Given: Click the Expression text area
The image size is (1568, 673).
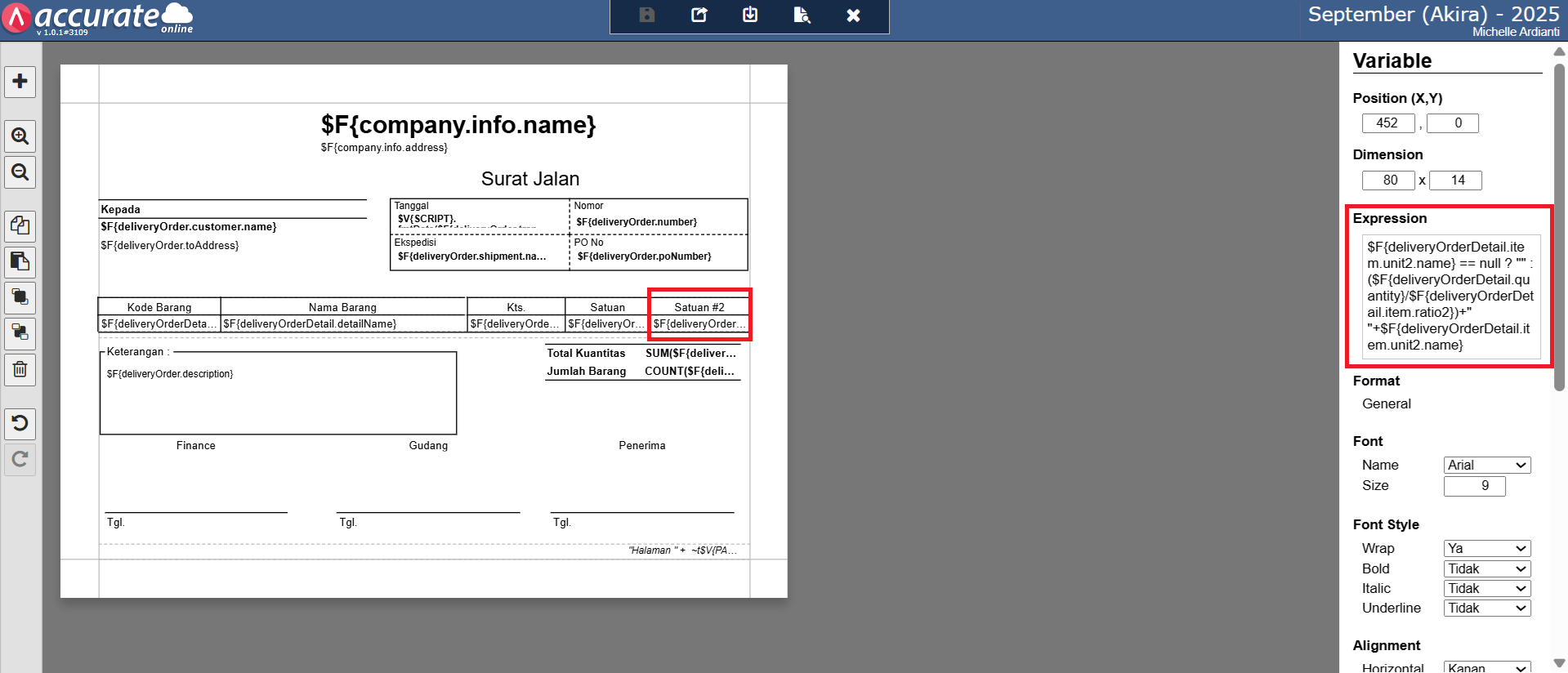Looking at the screenshot, I should tap(1450, 296).
